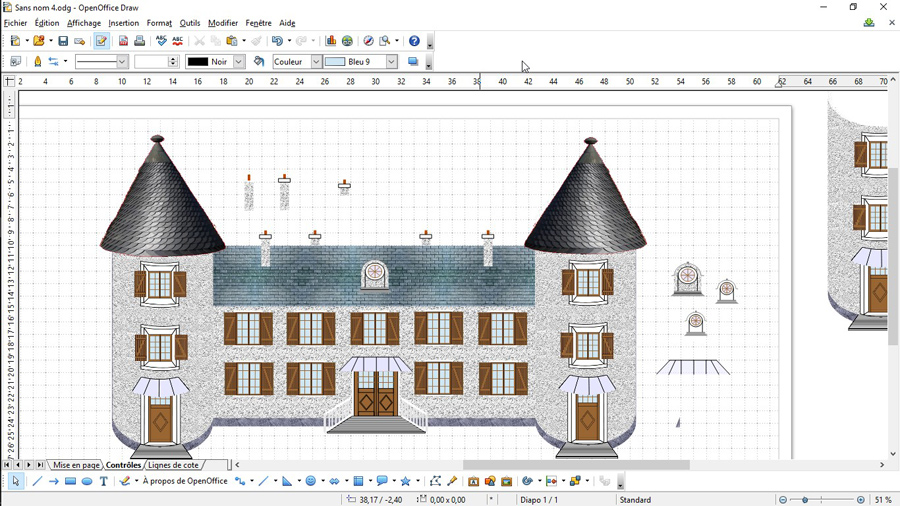Click the Print document icon

[x=139, y=41]
